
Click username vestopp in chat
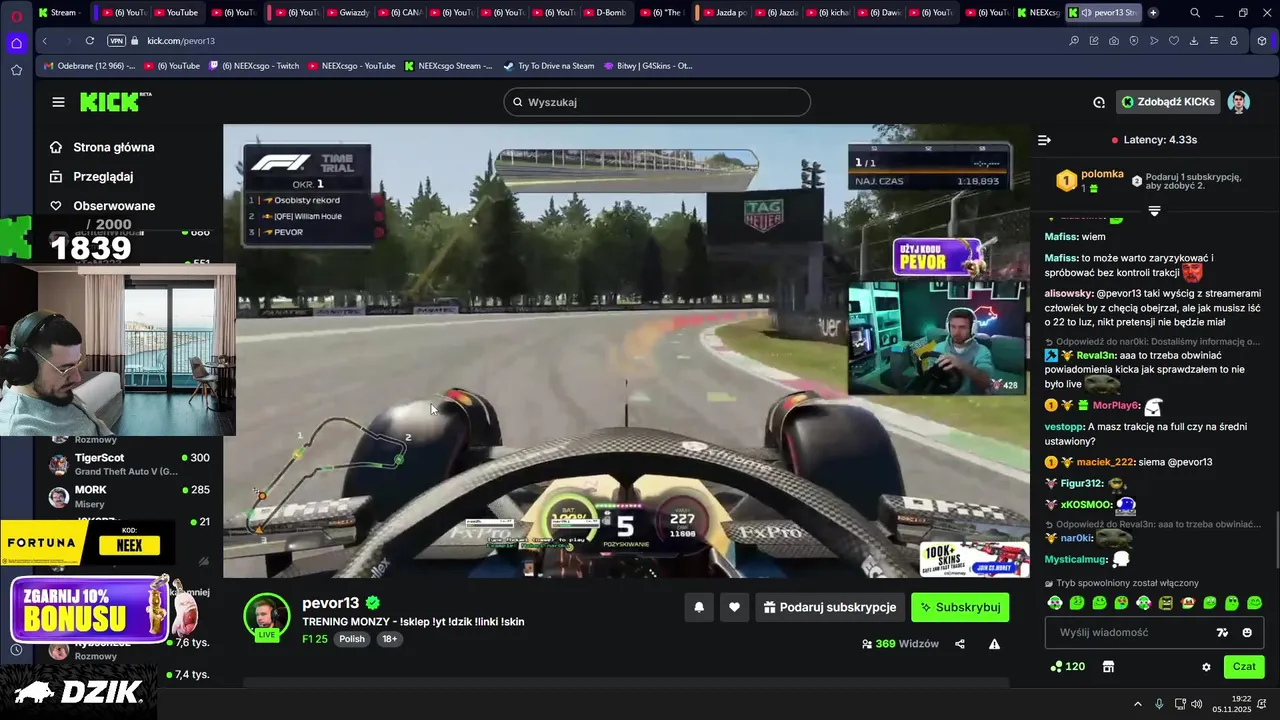coord(1064,427)
